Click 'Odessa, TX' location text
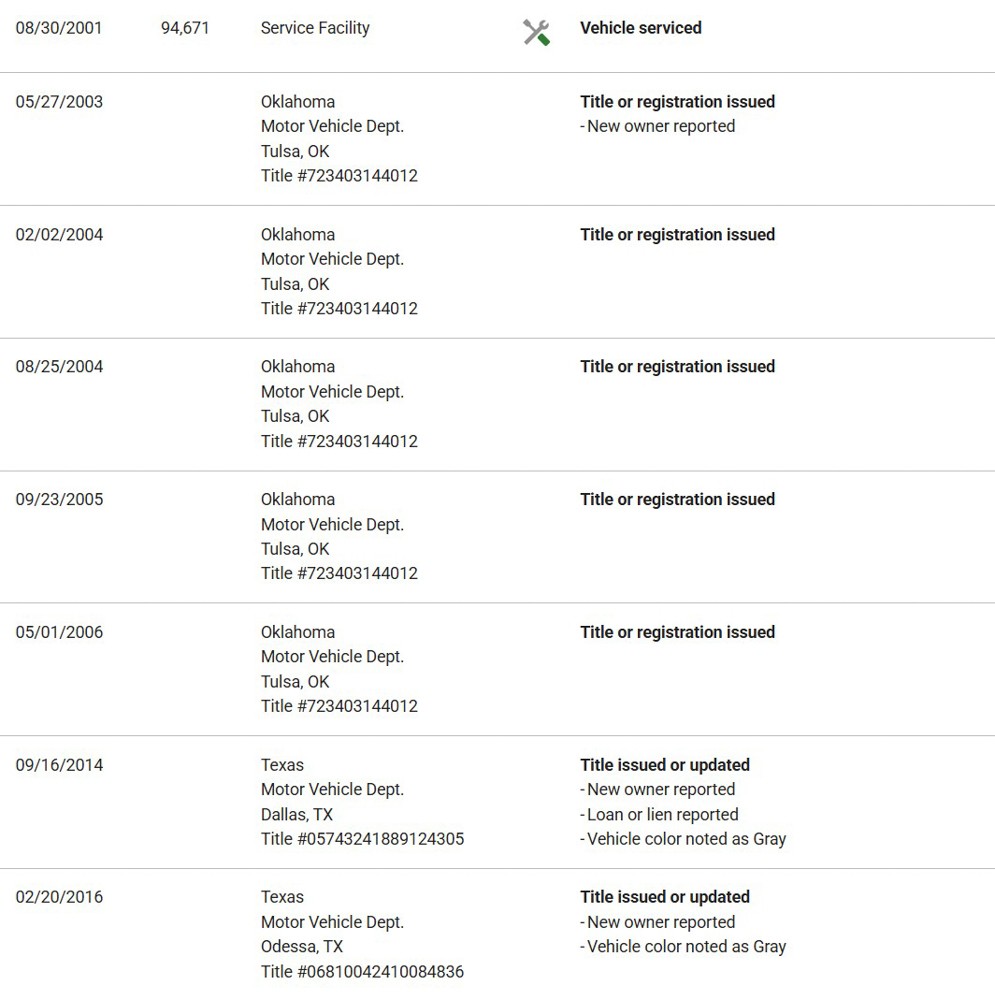The image size is (995, 1000). pos(302,946)
